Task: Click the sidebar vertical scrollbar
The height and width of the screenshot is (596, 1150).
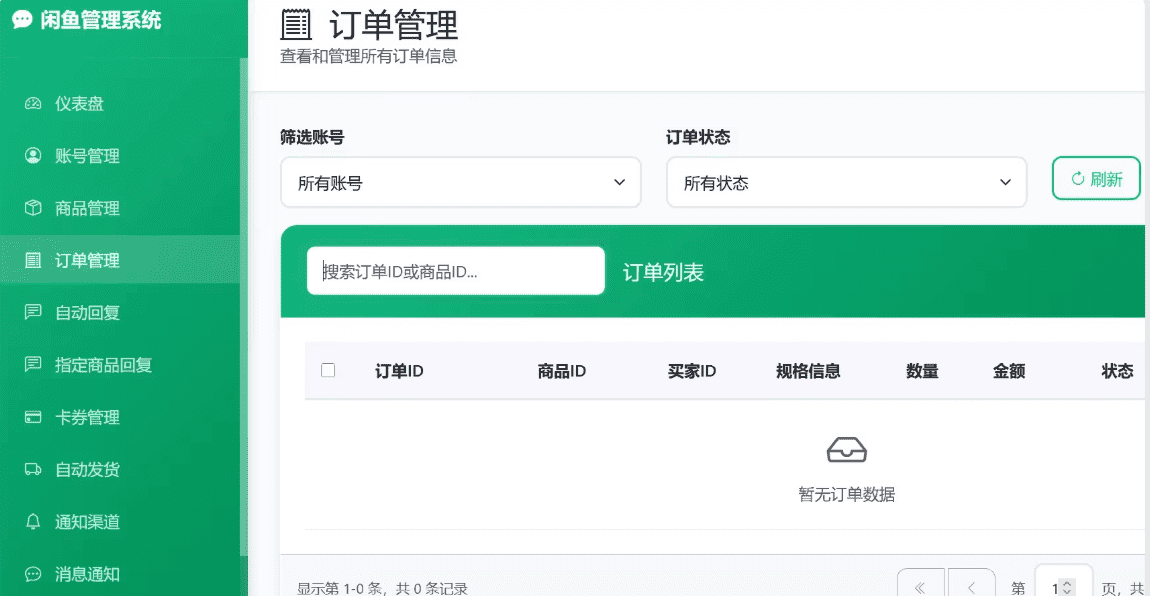Action: [x=243, y=308]
